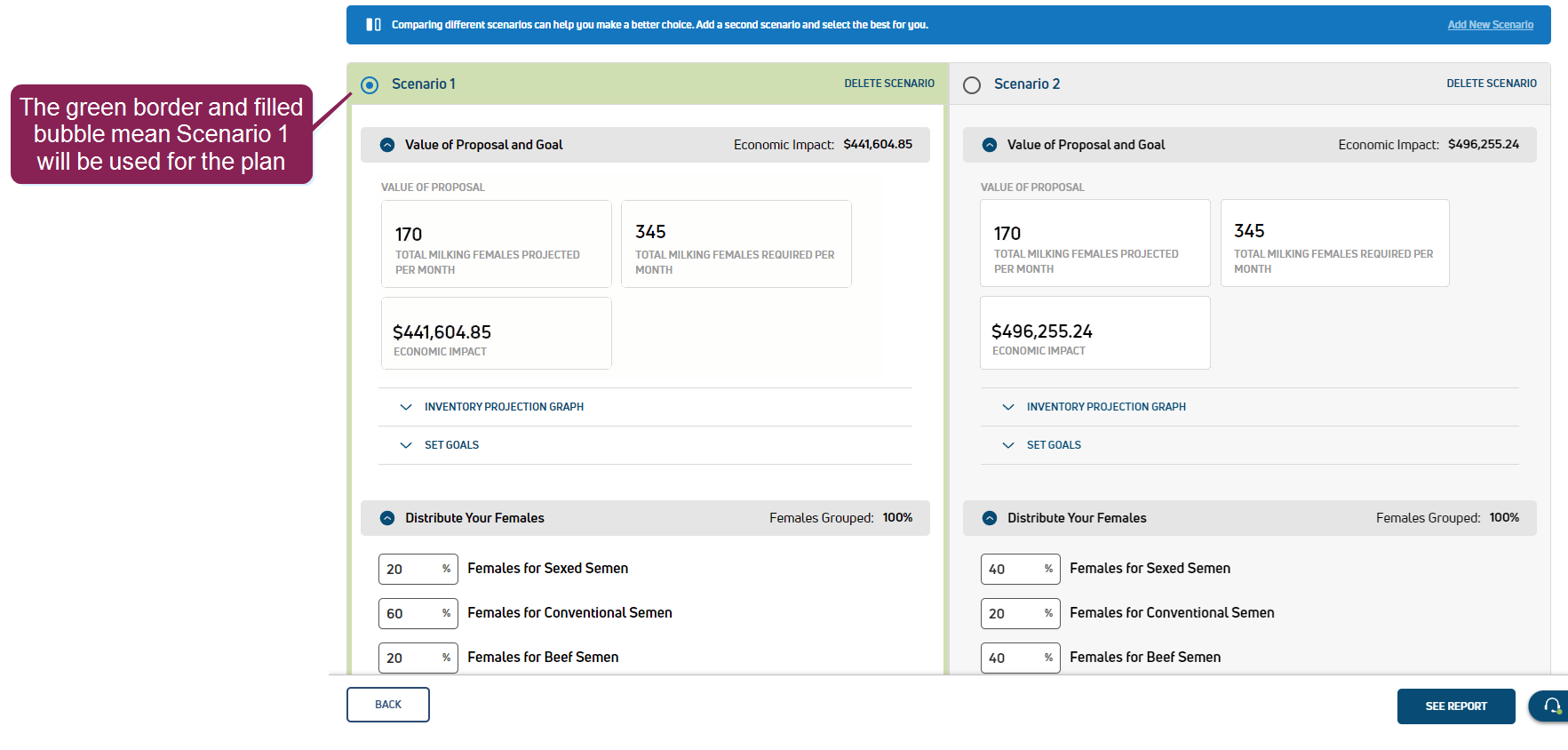The height and width of the screenshot is (750, 1568).
Task: Collapse Scenario 1 Value of Proposal section icon
Action: point(387,145)
